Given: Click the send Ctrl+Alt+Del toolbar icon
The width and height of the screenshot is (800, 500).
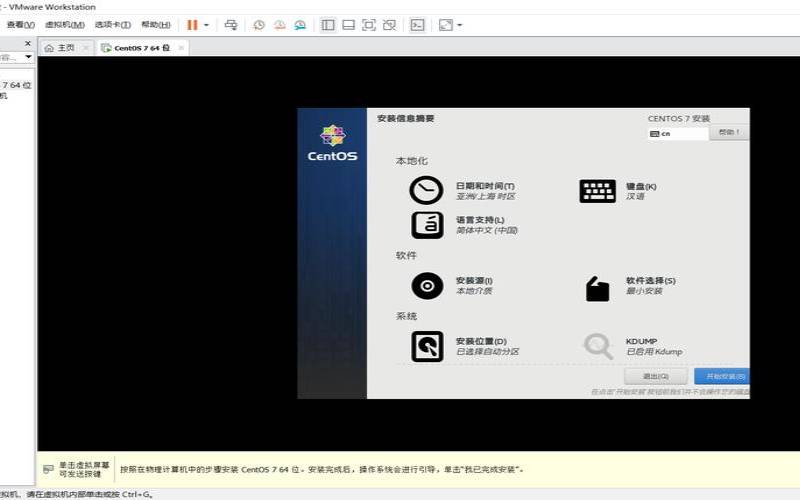Looking at the screenshot, I should point(231,25).
